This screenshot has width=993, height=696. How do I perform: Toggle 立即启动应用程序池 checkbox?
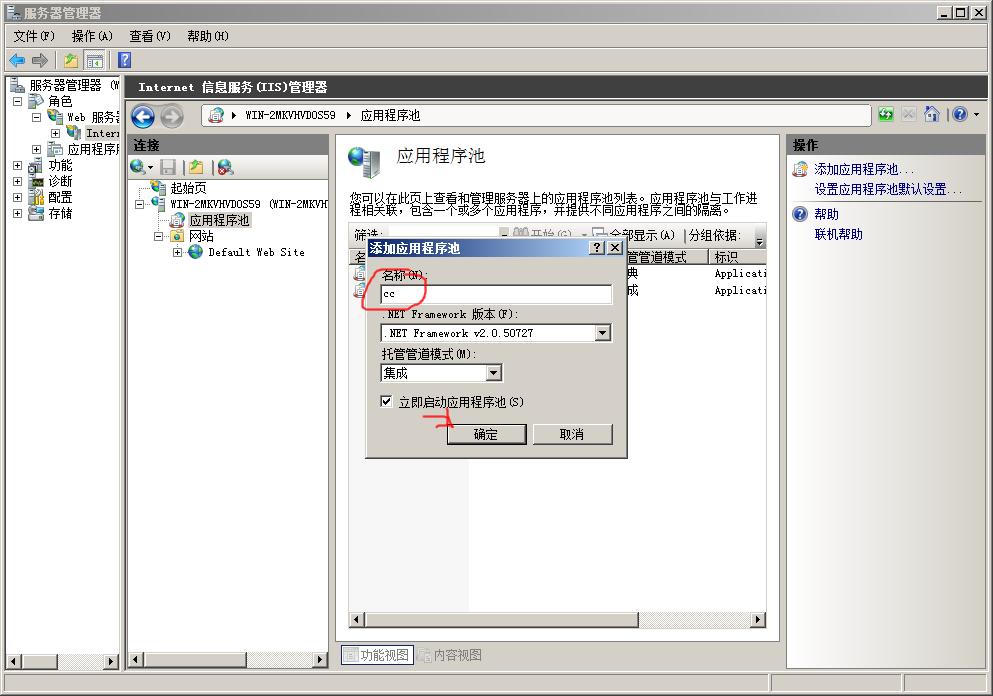pyautogui.click(x=386, y=402)
